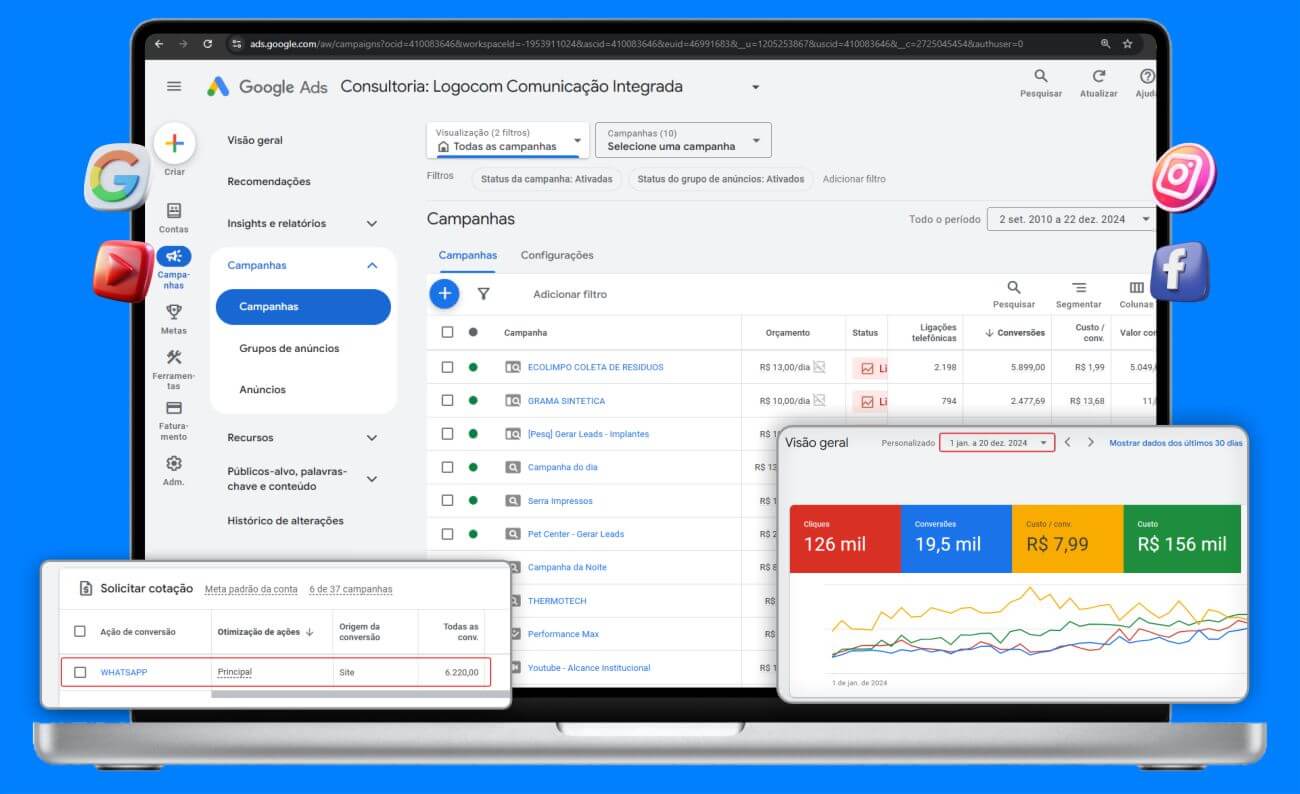The image size is (1300, 794).
Task: Click the next period arrow in Visão geral
Action: 1090,442
